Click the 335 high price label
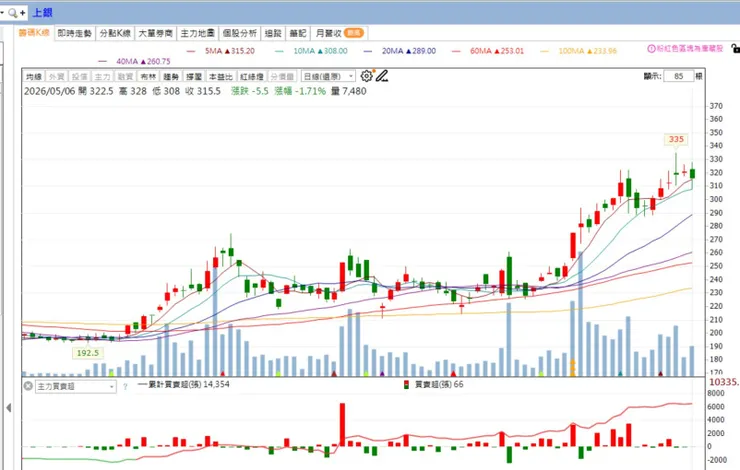The width and height of the screenshot is (740, 470). pyautogui.click(x=676, y=139)
